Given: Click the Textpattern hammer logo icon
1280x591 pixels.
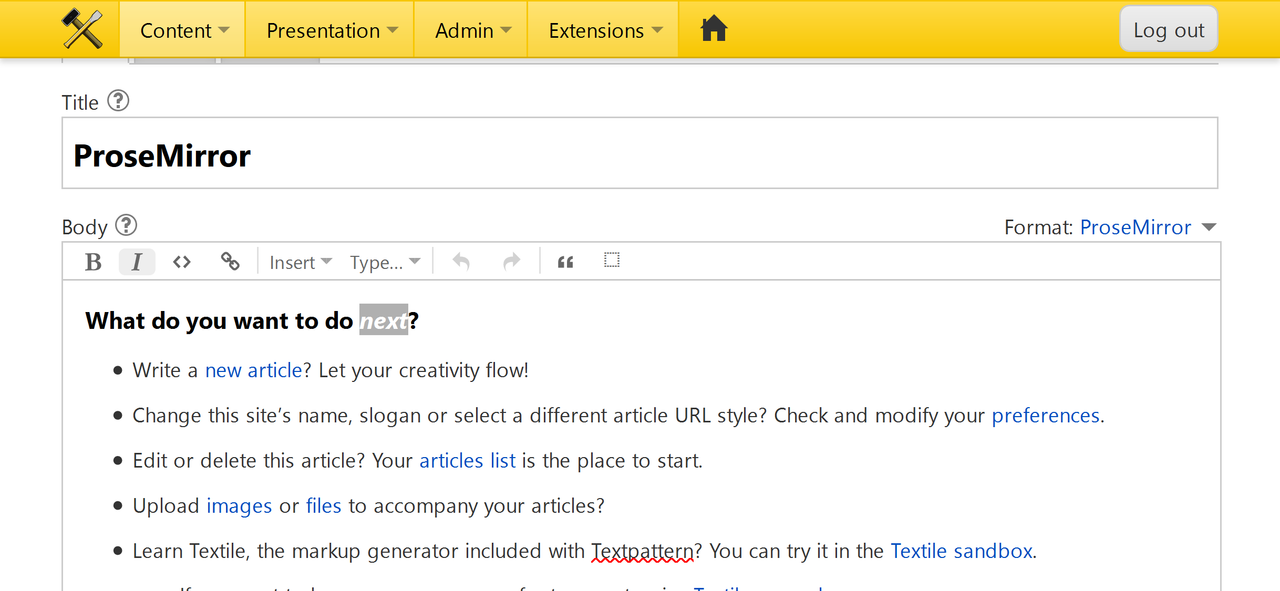Looking at the screenshot, I should point(82,29).
